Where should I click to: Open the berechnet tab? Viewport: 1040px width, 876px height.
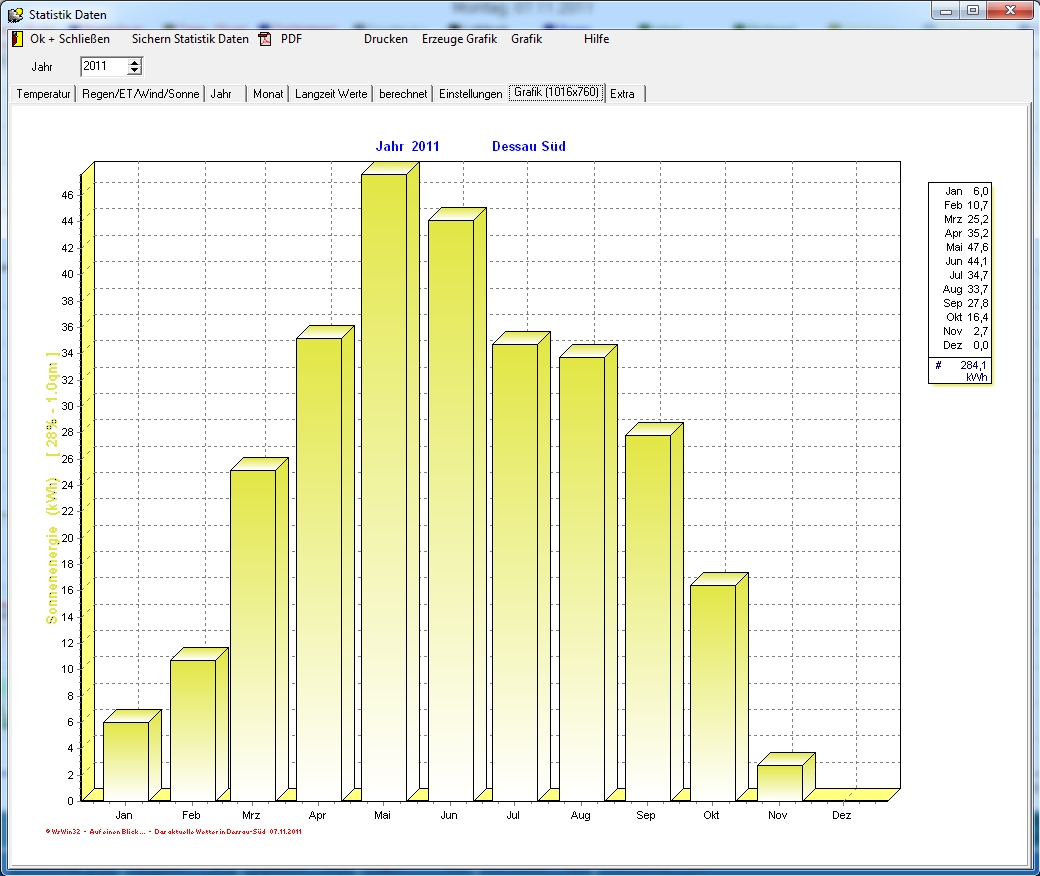(x=403, y=94)
